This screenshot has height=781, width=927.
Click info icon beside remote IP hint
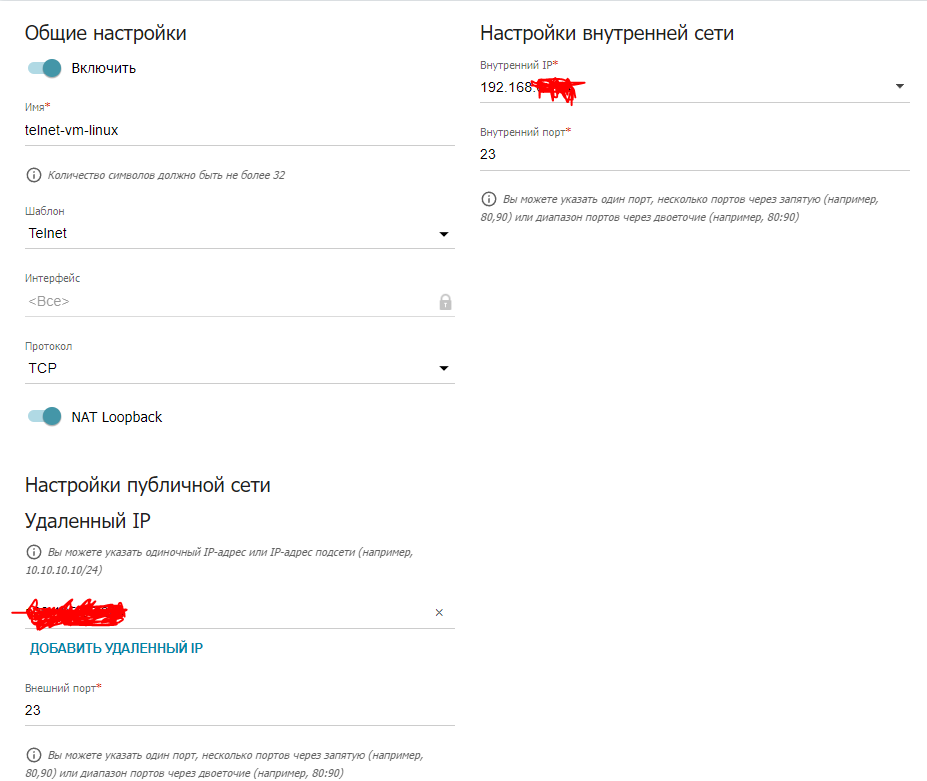pyautogui.click(x=34, y=552)
